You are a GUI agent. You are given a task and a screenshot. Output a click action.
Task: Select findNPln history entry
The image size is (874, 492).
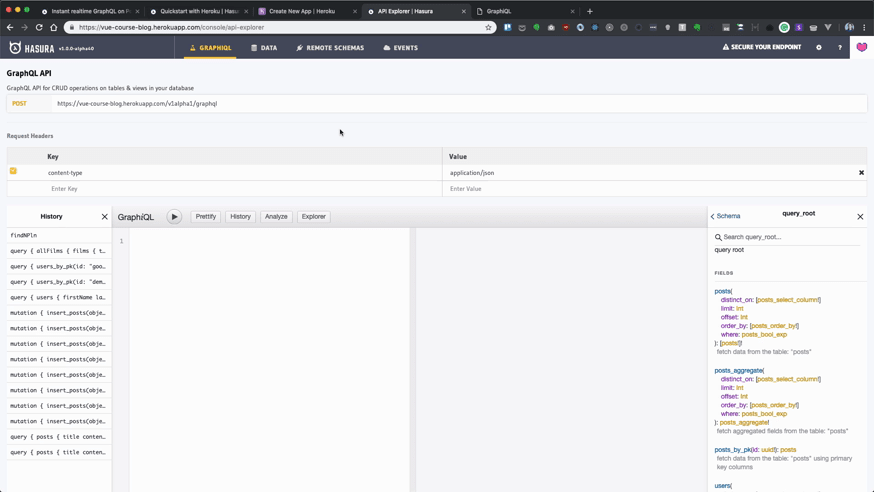(59, 236)
